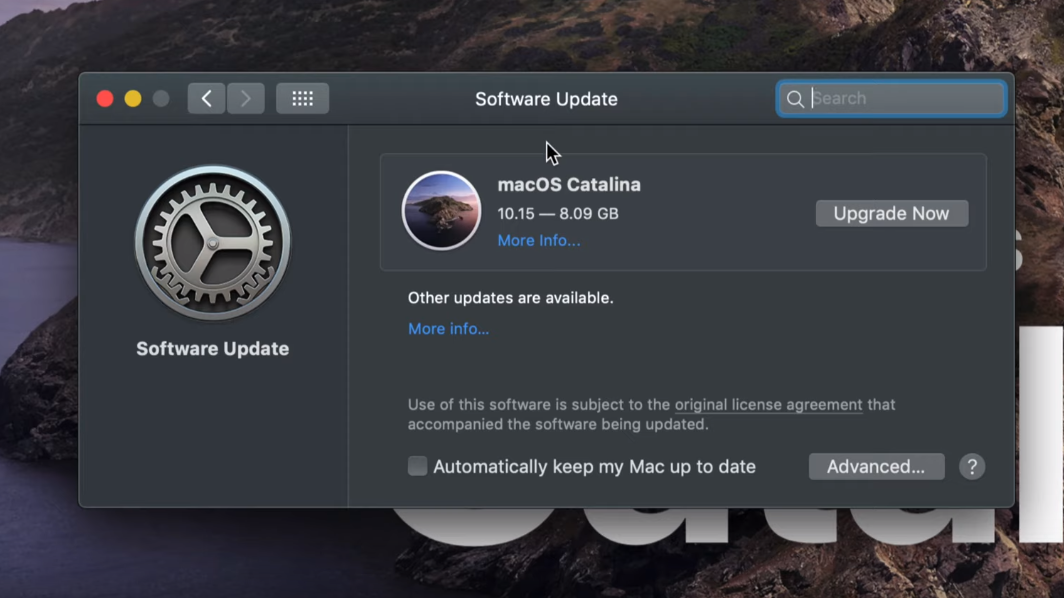This screenshot has height=598, width=1064.
Task: Click inside the Search input field
Action: tap(890, 98)
